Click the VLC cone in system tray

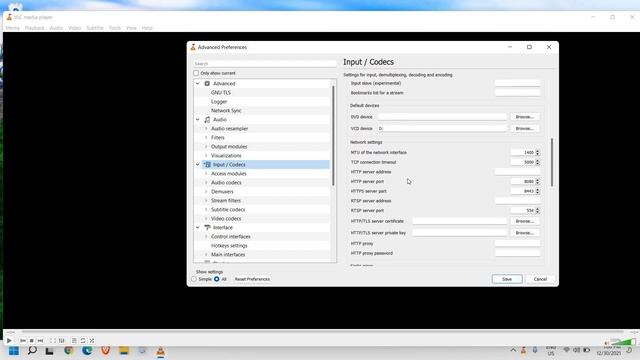tap(523, 350)
